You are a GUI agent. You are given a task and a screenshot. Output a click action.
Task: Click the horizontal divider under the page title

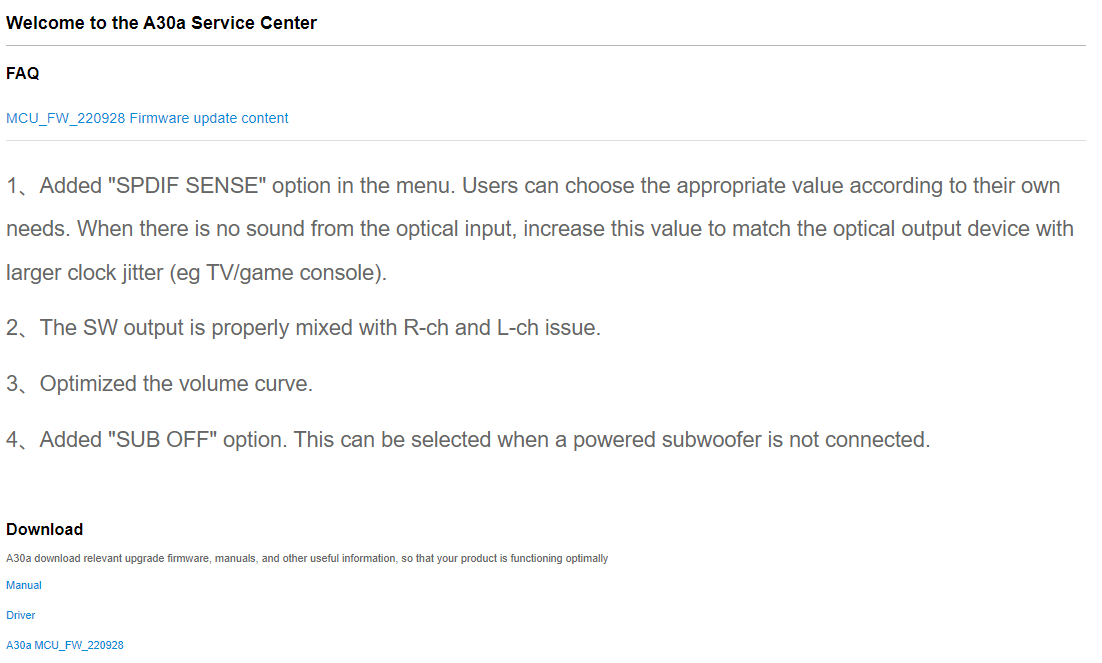(545, 46)
